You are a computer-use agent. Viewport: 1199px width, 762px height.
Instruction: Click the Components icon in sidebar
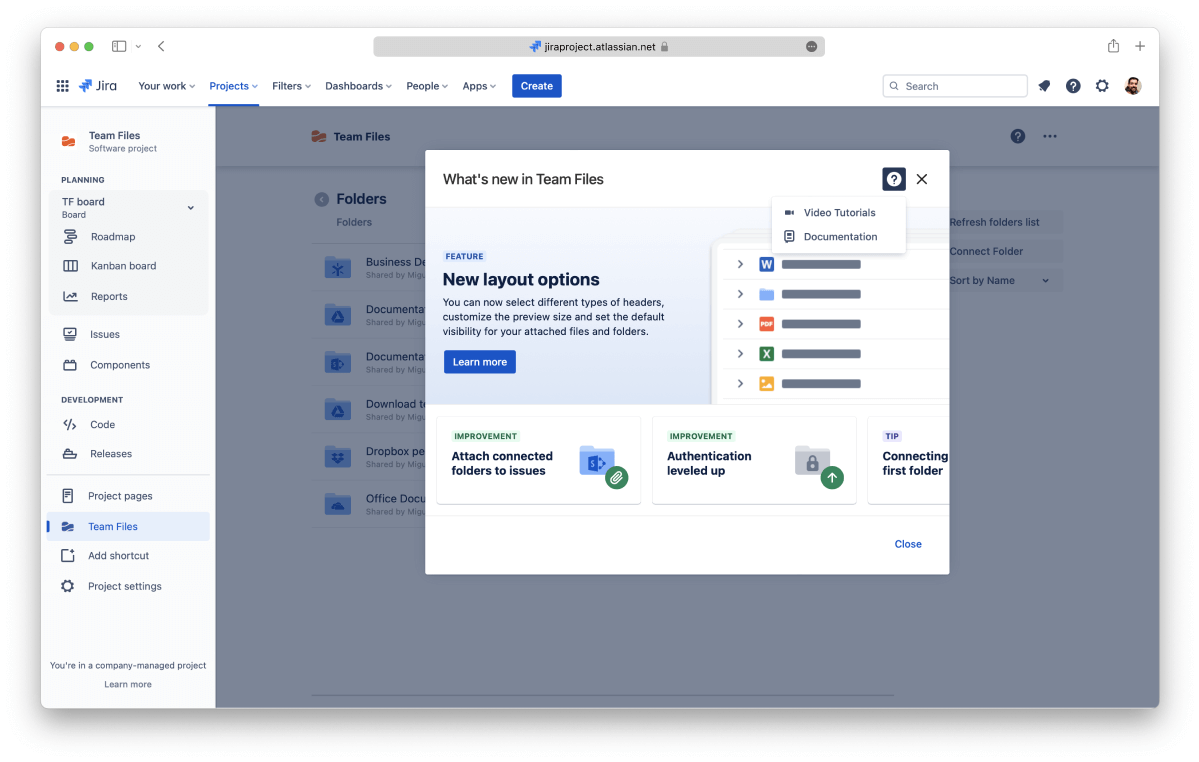(x=70, y=365)
